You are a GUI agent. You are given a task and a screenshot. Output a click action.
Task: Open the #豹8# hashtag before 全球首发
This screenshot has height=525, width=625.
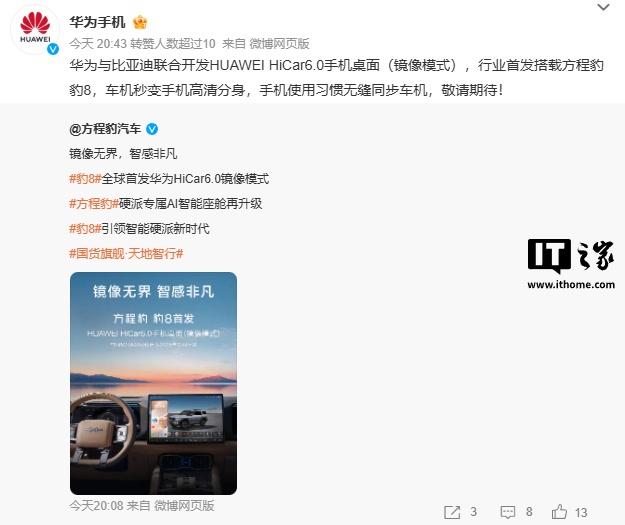tap(85, 179)
